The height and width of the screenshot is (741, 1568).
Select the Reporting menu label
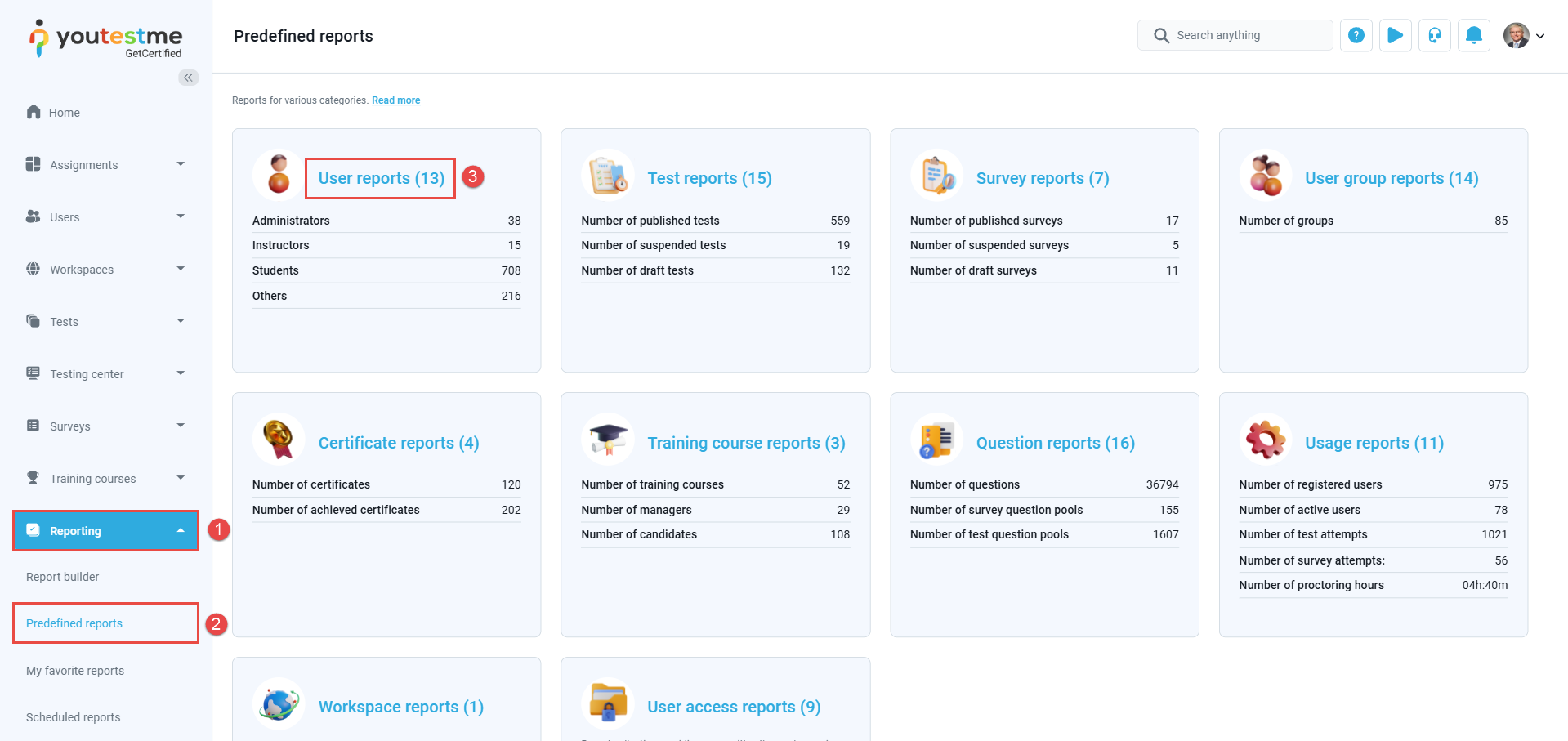(x=75, y=531)
